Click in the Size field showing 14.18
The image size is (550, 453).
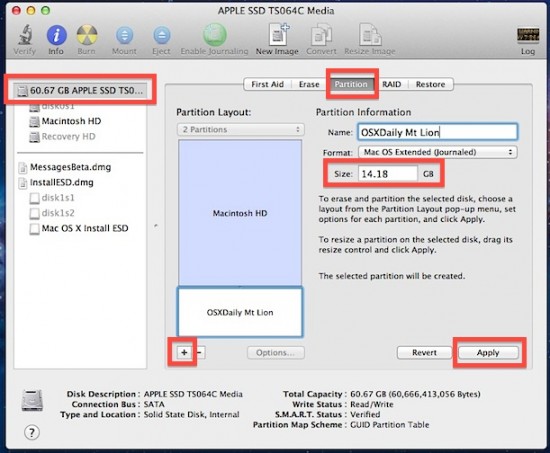point(388,174)
